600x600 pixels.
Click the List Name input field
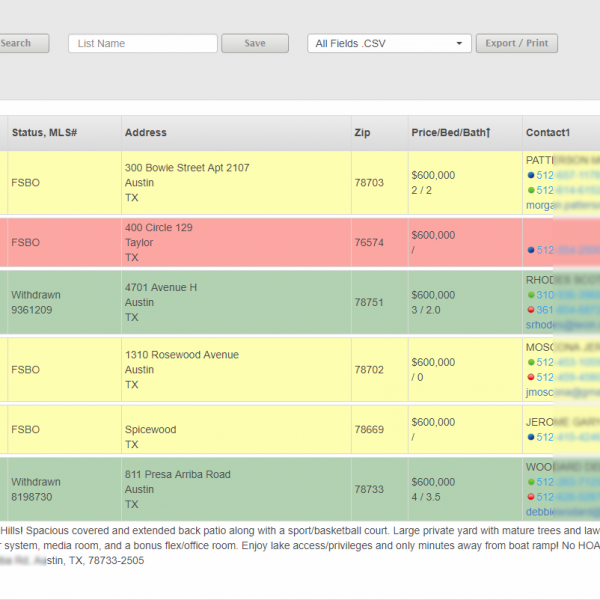click(143, 44)
